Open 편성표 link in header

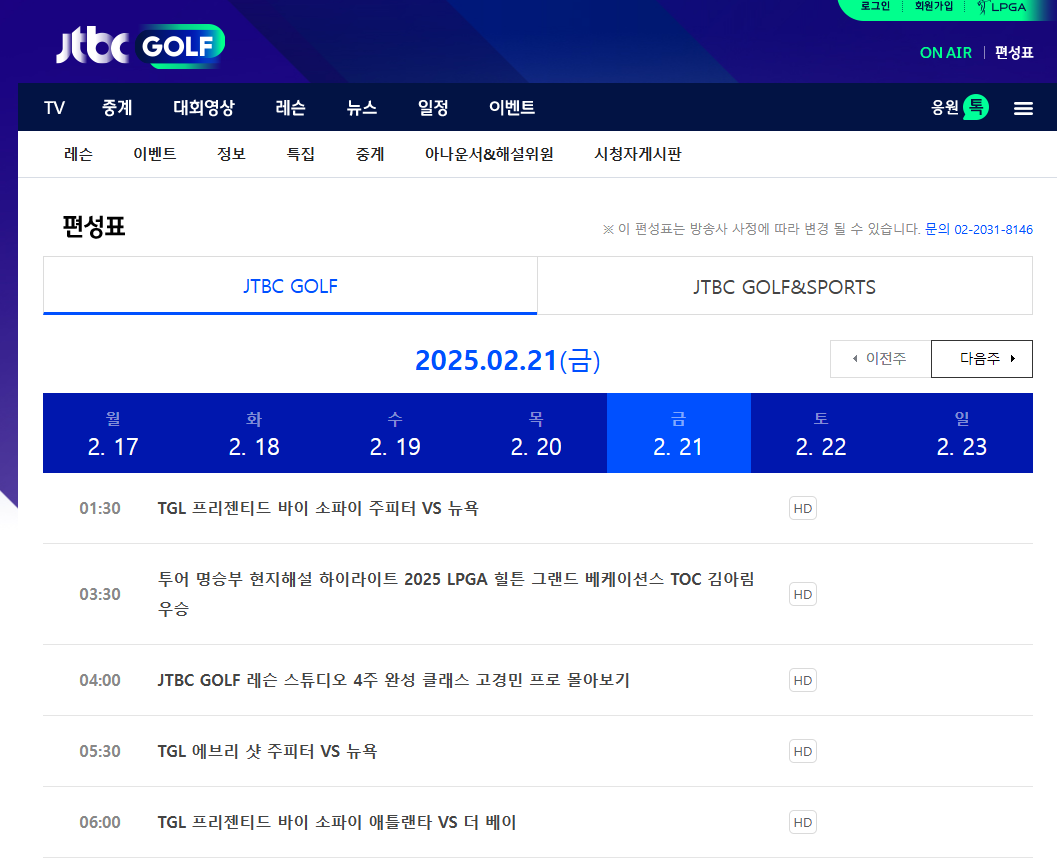[x=1014, y=53]
